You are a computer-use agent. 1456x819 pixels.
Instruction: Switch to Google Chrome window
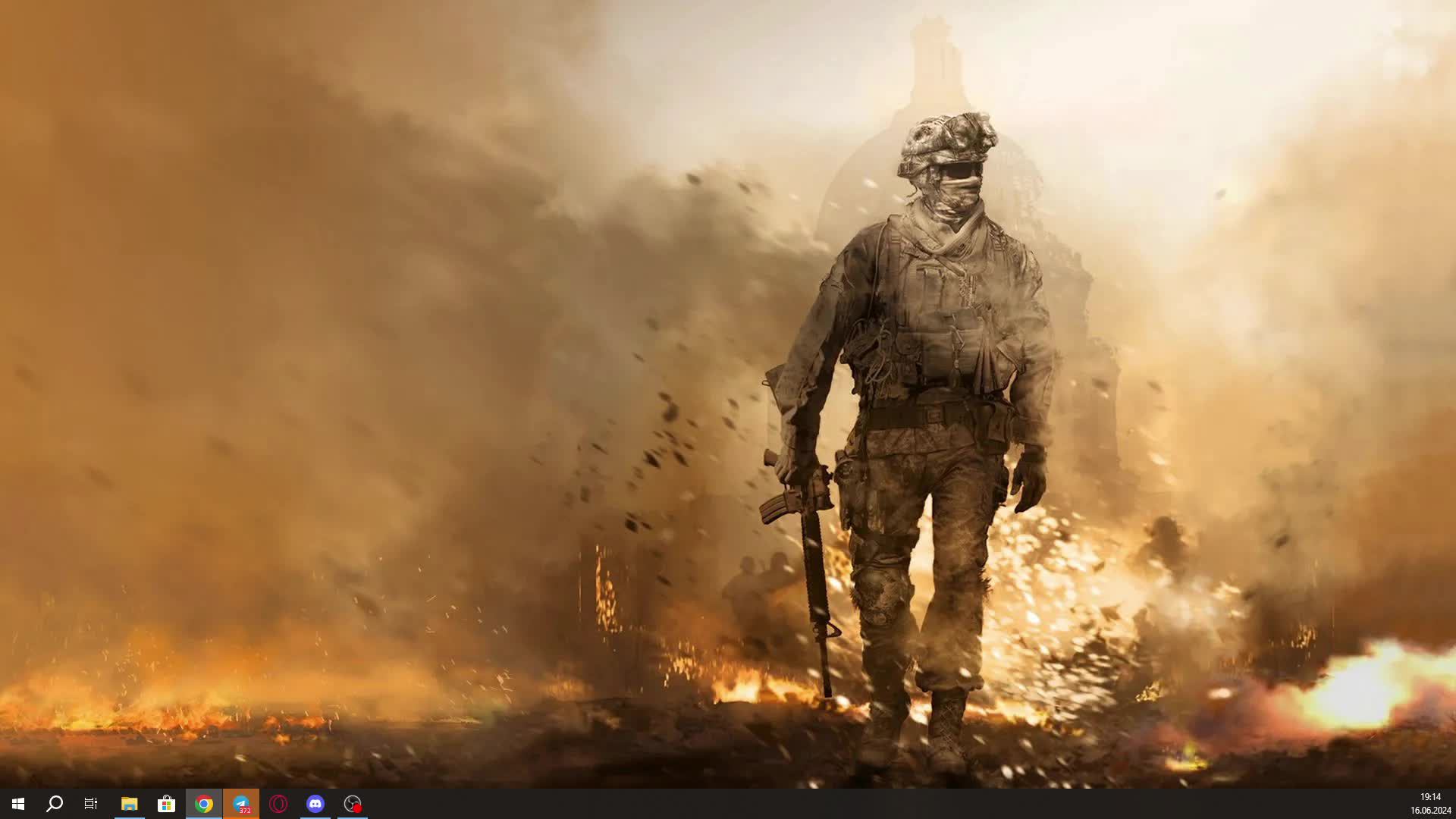point(203,804)
